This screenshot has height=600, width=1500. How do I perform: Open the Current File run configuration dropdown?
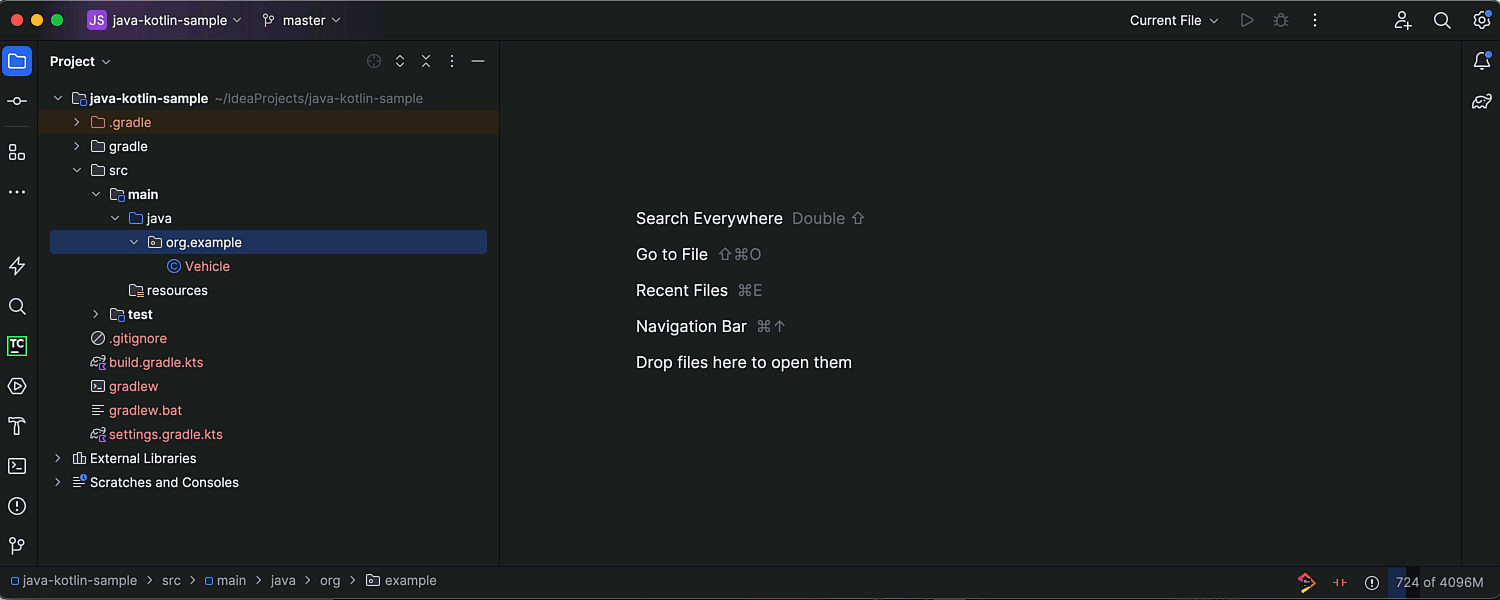1174,20
